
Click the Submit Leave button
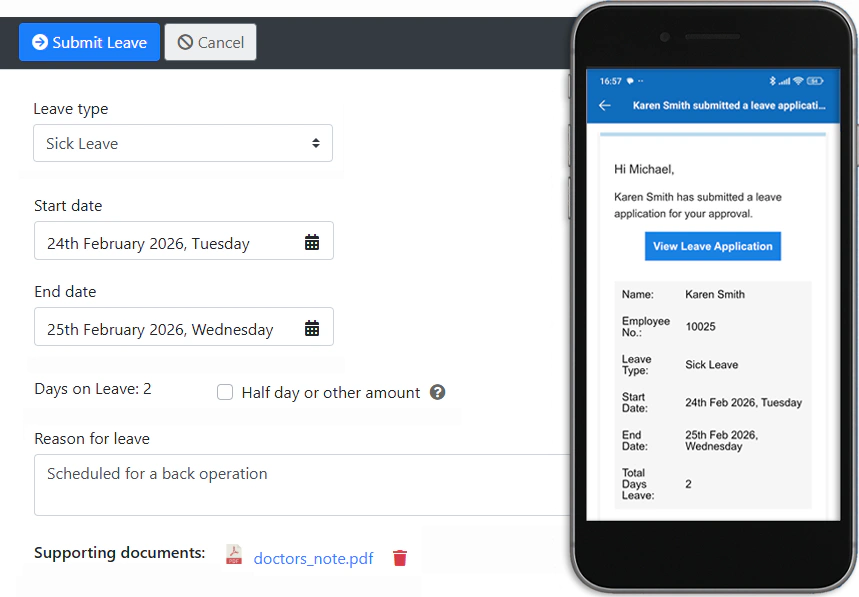(x=89, y=42)
